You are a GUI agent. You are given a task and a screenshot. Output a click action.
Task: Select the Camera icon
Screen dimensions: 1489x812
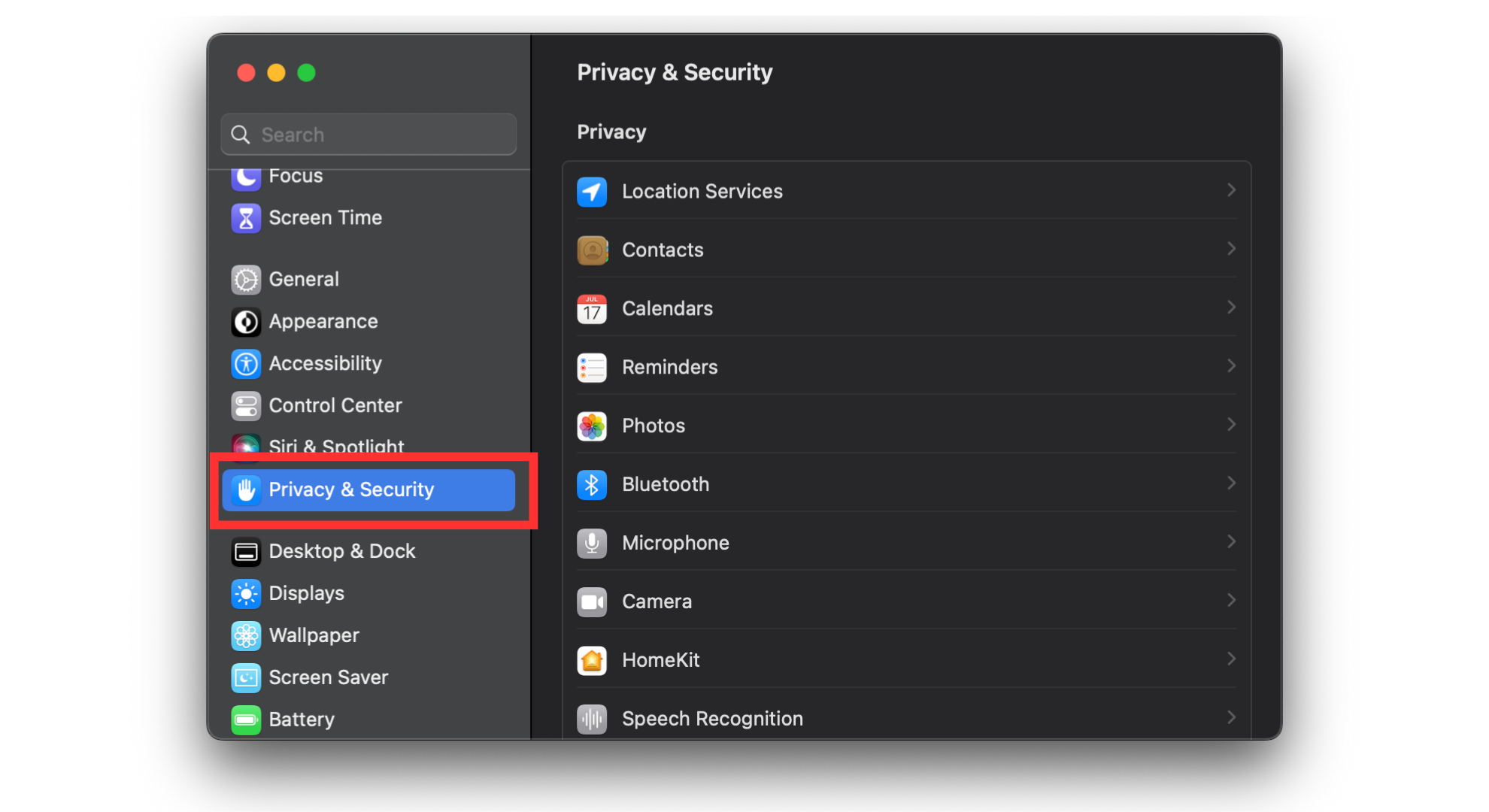coord(592,601)
